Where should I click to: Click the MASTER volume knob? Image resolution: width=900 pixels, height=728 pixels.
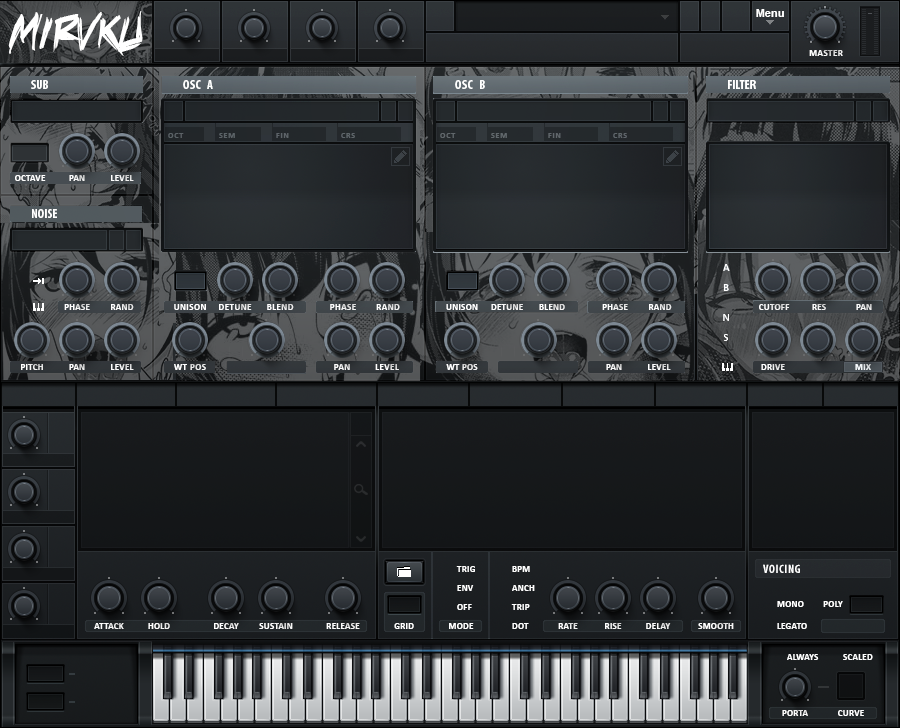(825, 27)
